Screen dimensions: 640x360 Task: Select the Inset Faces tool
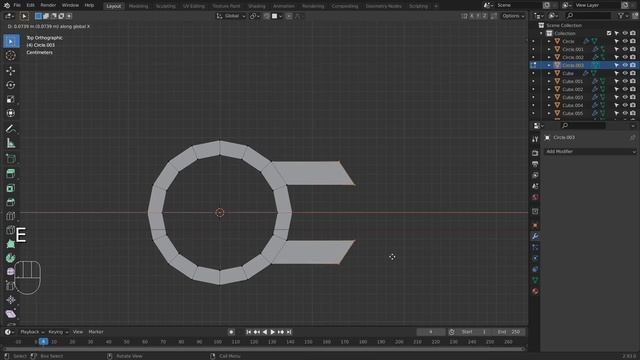pyautogui.click(x=11, y=188)
